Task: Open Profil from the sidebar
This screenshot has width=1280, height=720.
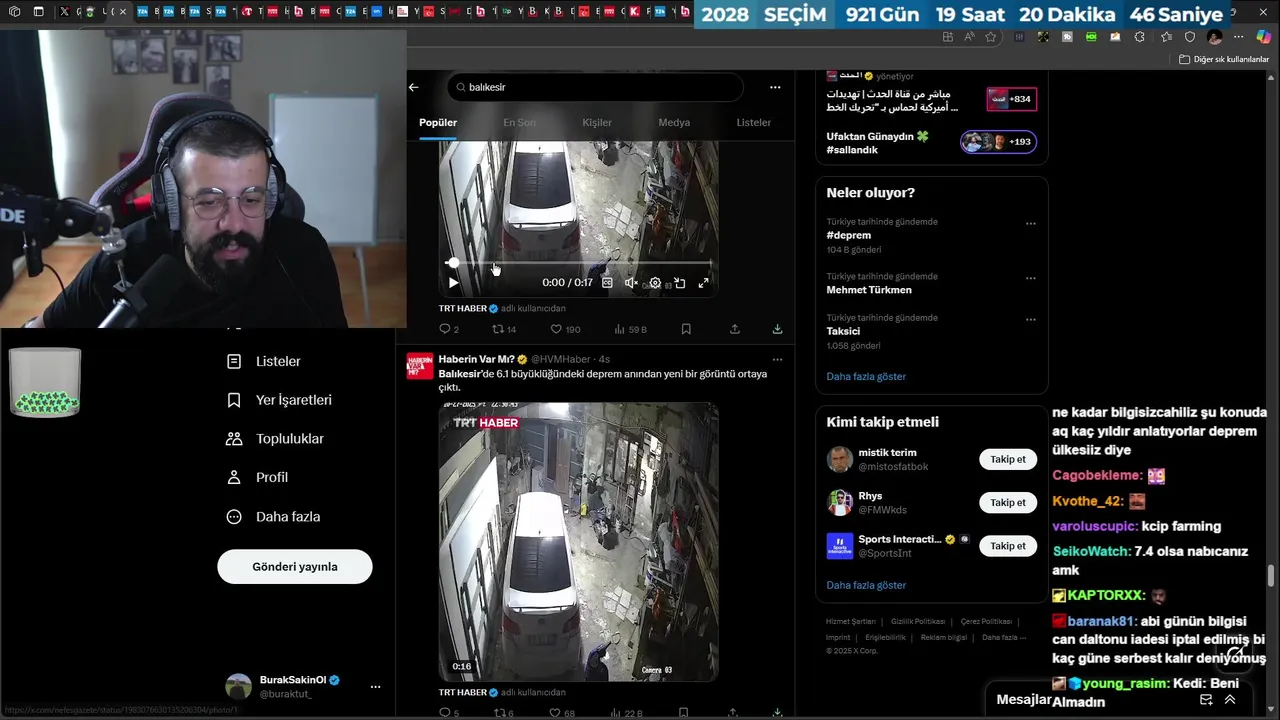Action: [257, 478]
